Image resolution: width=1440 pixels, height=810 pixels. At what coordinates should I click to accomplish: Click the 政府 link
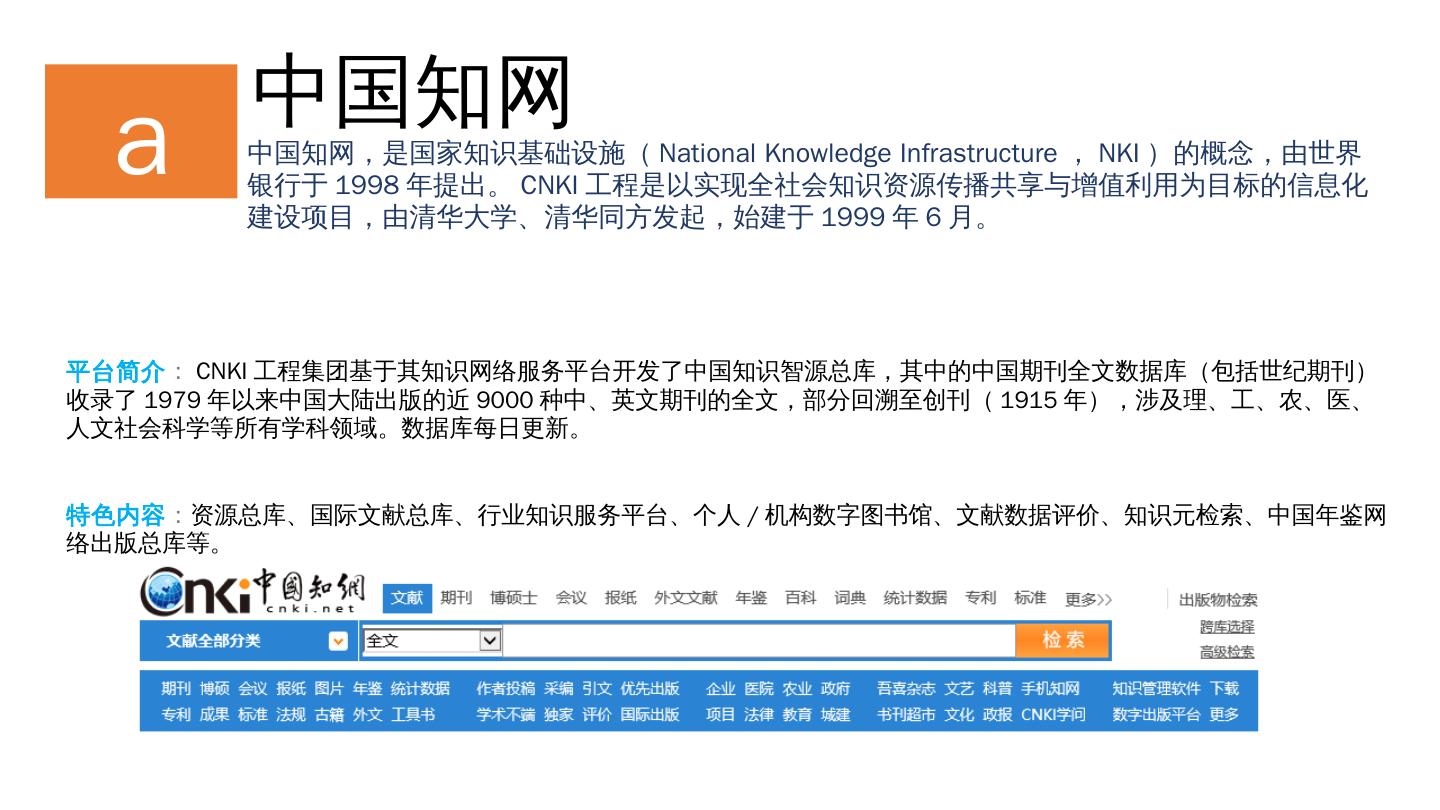click(x=836, y=688)
